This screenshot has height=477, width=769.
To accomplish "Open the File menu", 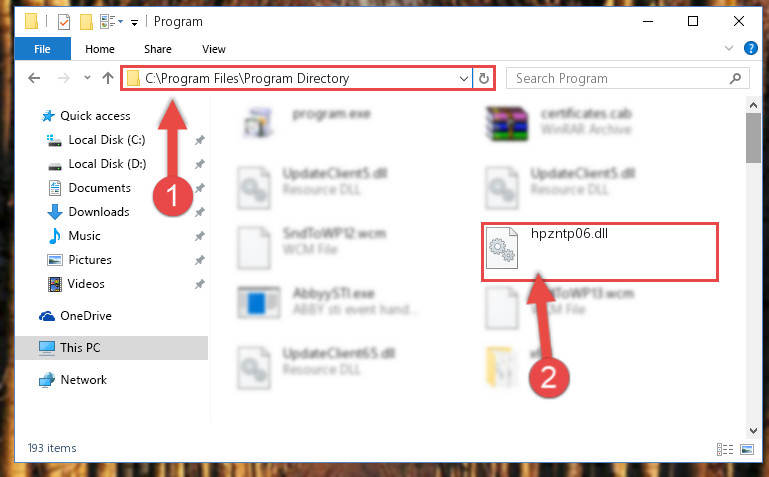I will tap(42, 49).
